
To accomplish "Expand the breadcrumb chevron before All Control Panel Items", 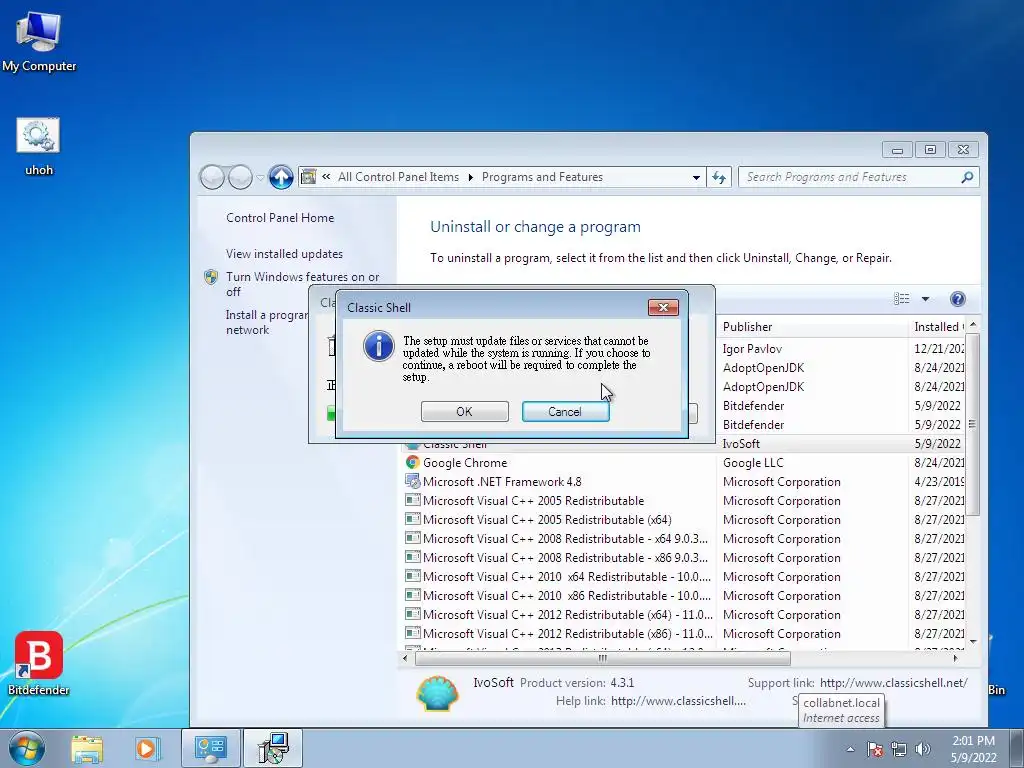I will (326, 177).
